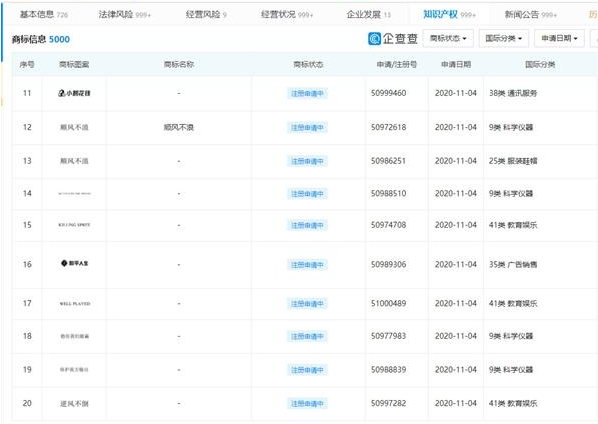Screen dimensions: 598x424
Task: Expand the 国际分类 filter dropdown
Action: [x=503, y=39]
